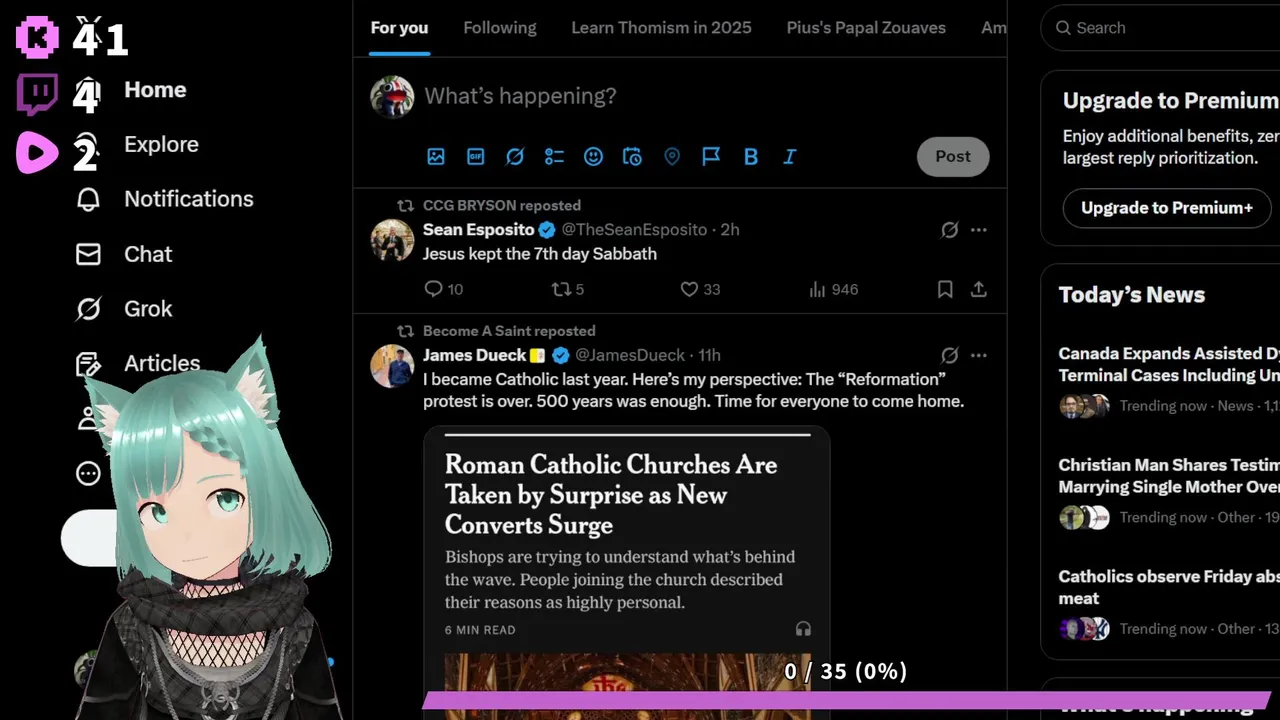Viewport: 1280px width, 720px height.
Task: Open more options on Sean Esposito's post
Action: [979, 230]
